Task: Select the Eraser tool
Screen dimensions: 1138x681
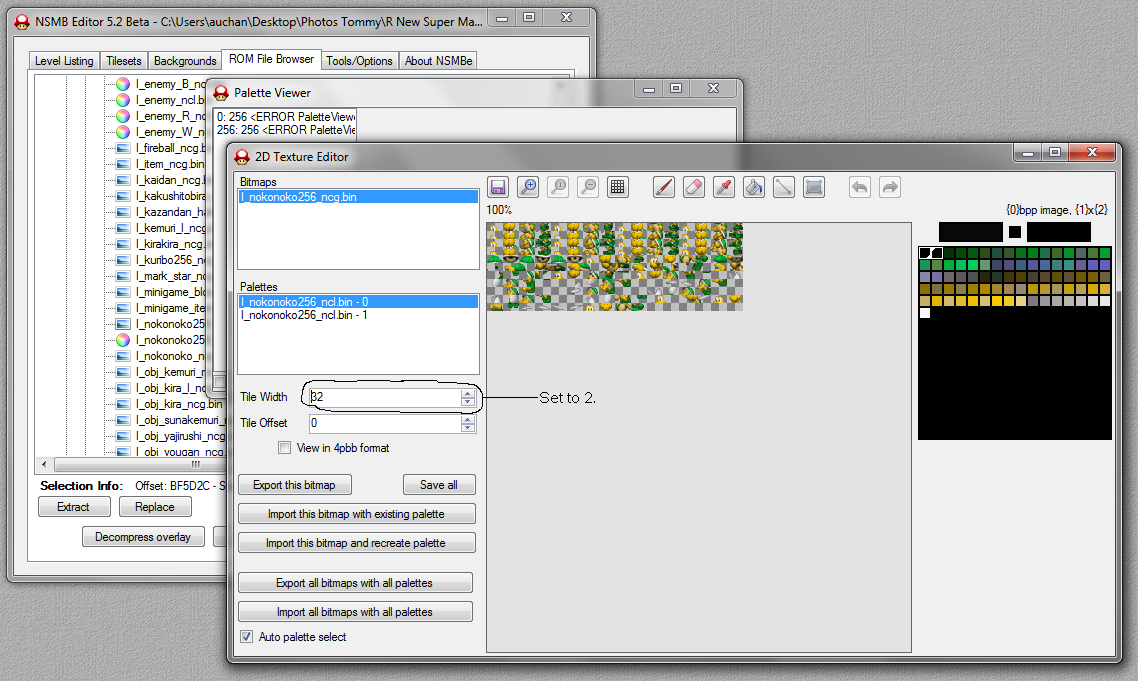Action: coord(694,187)
